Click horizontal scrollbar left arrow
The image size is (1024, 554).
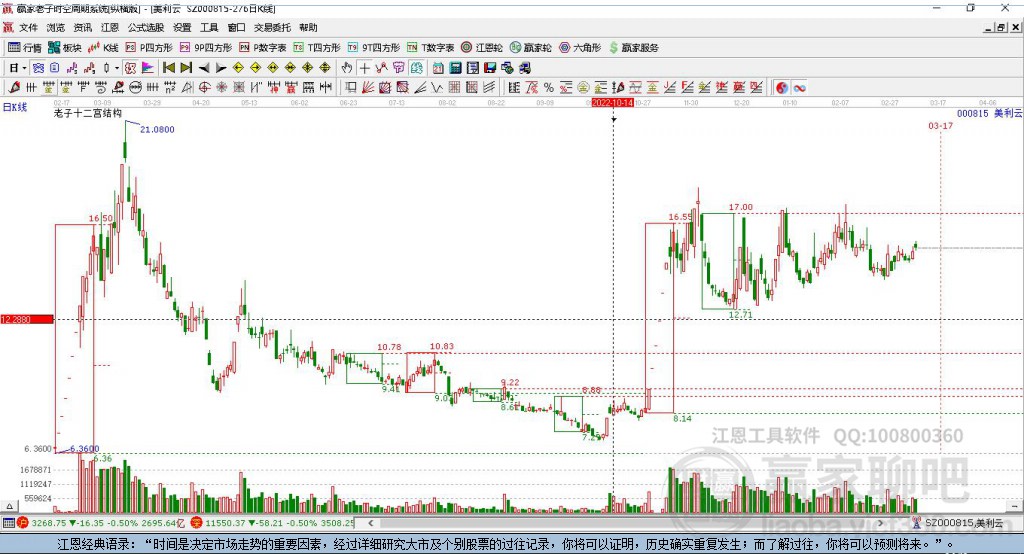371,523
